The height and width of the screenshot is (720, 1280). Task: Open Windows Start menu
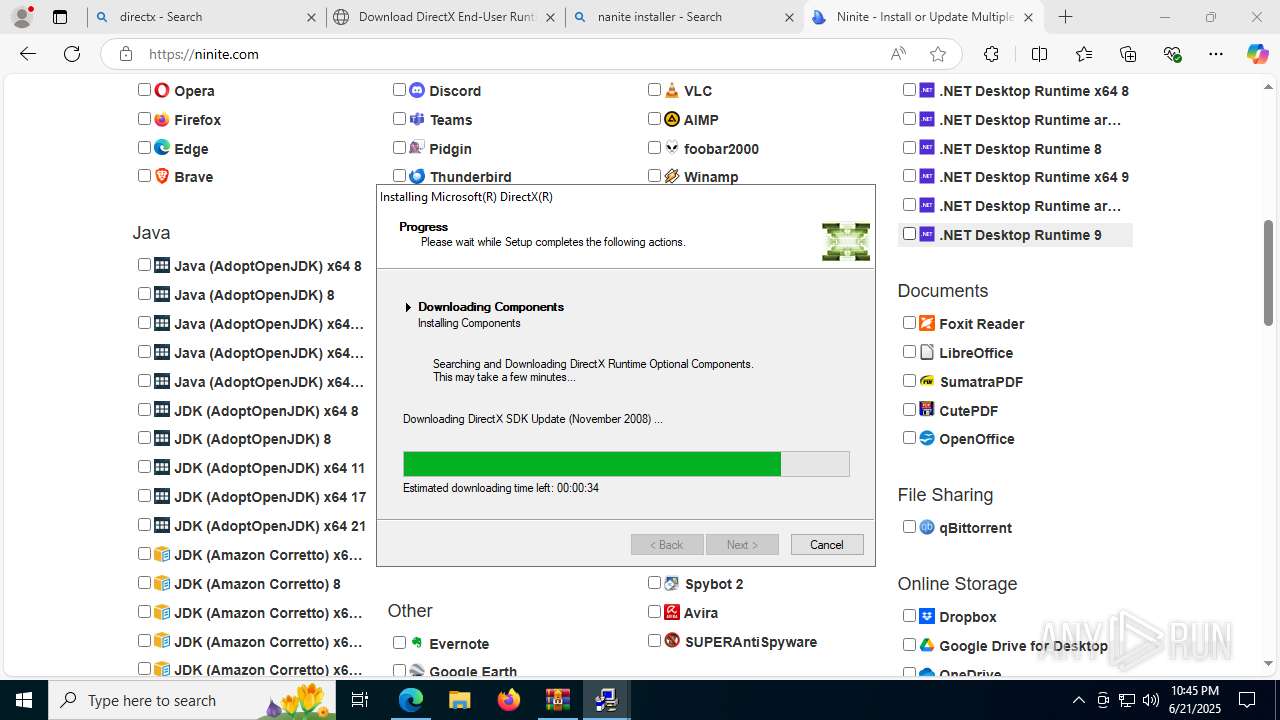point(24,700)
